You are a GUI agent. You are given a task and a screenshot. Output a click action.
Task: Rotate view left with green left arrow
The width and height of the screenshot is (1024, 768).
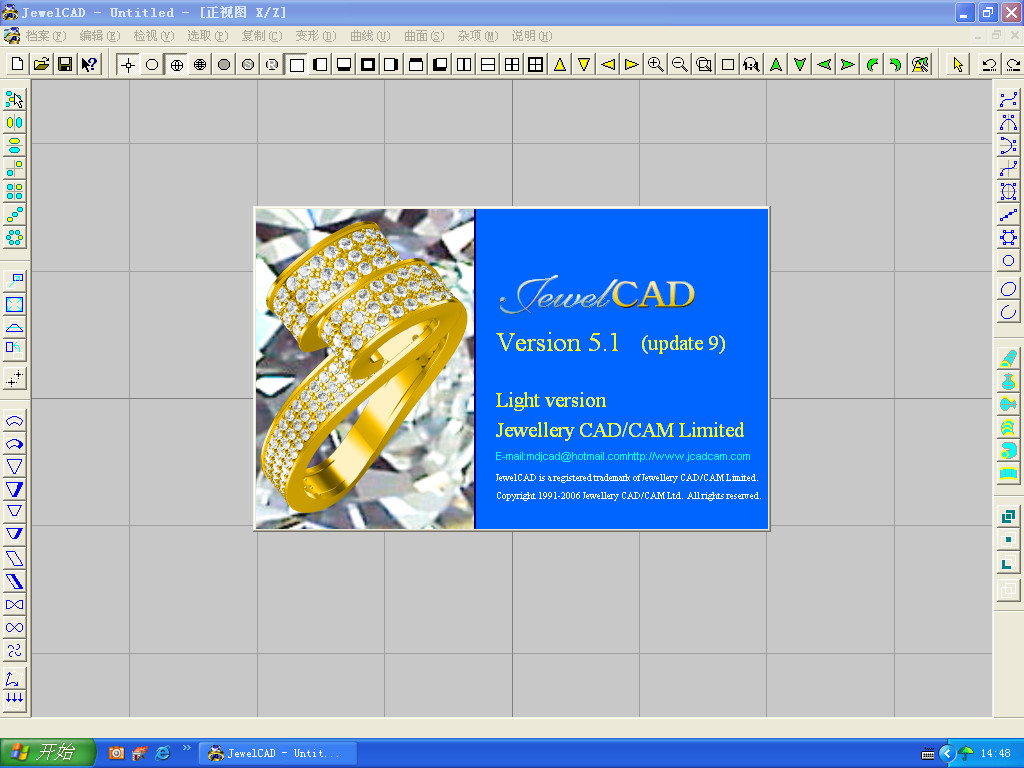[x=824, y=64]
